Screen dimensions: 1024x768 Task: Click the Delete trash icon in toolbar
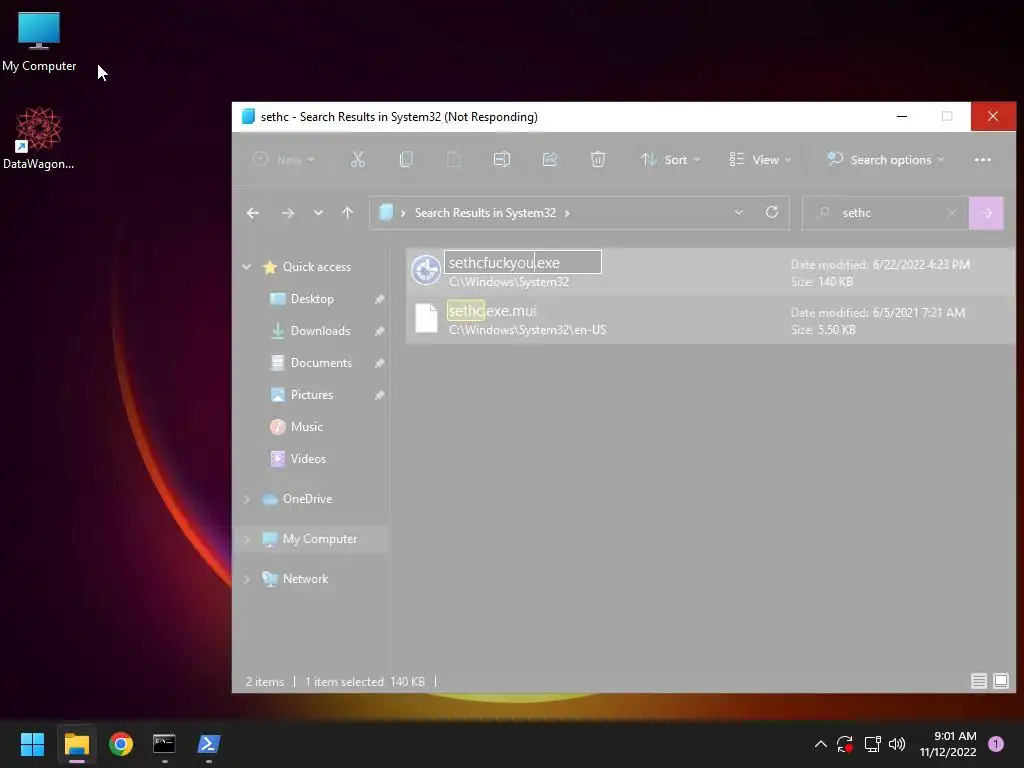(x=598, y=159)
